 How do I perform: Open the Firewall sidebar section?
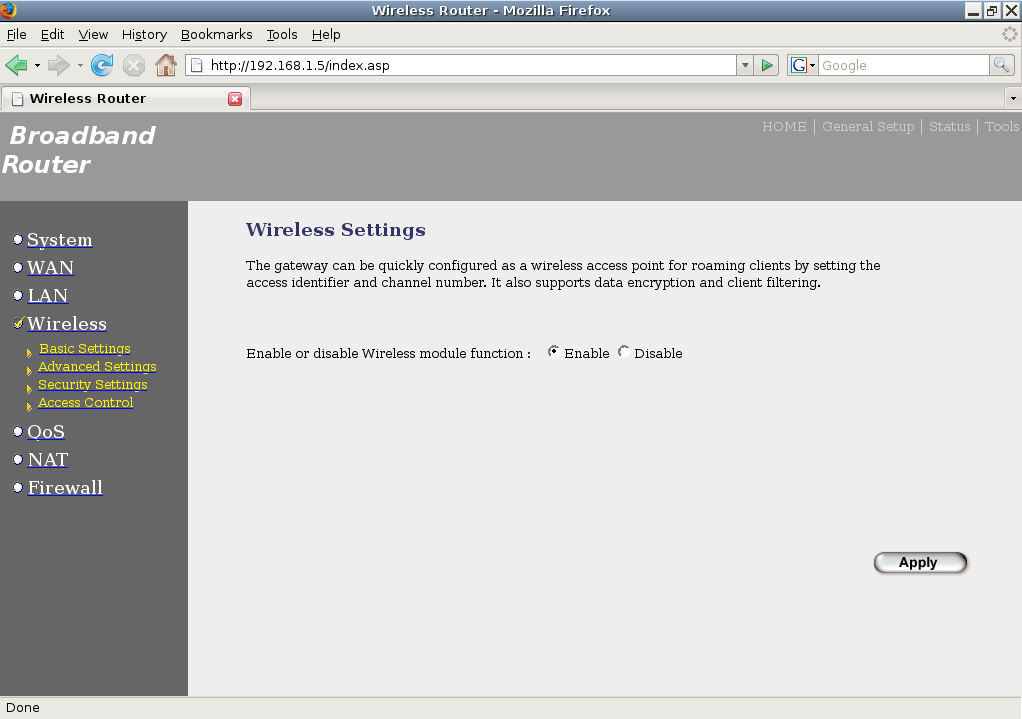(65, 488)
